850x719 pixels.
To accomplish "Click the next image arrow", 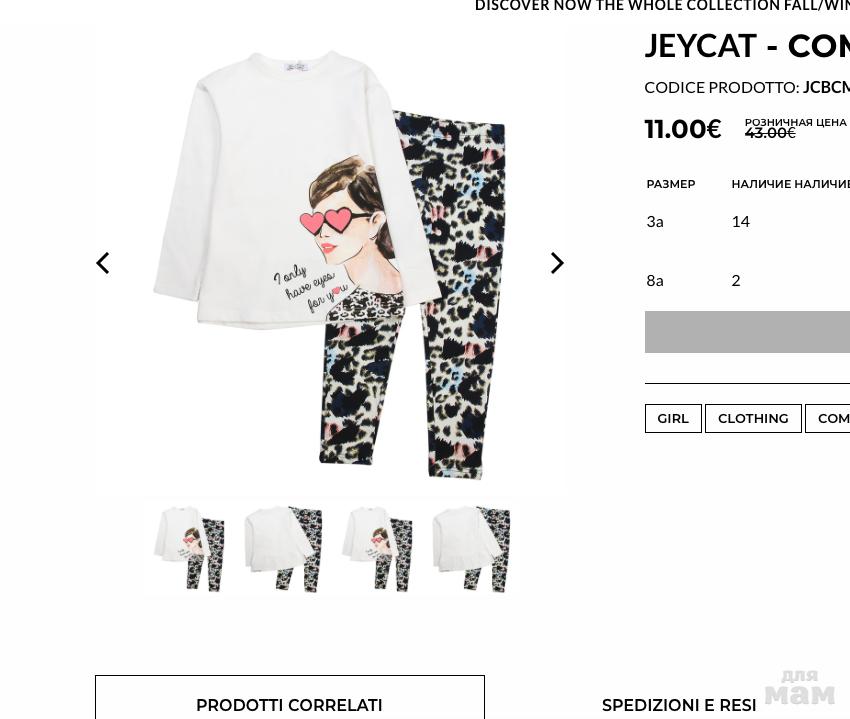I will [x=557, y=263].
